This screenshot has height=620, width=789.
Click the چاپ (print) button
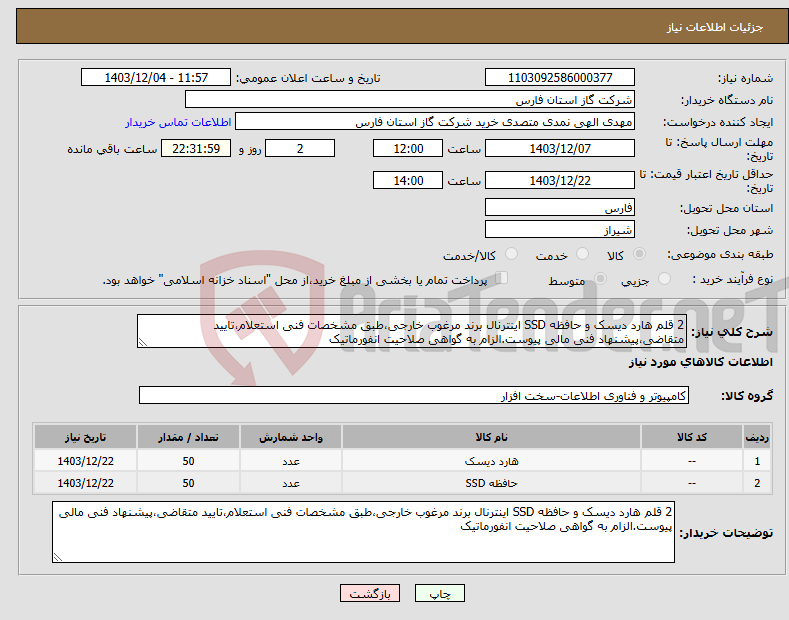pos(439,593)
